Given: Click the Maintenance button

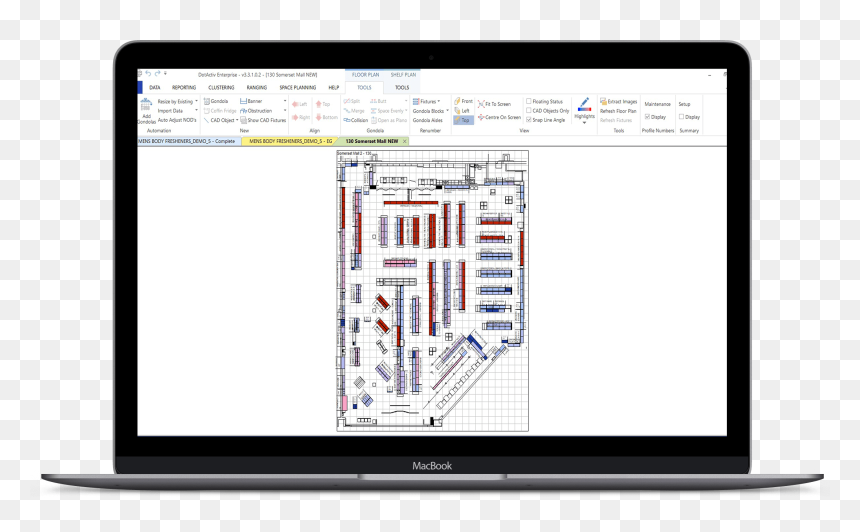Looking at the screenshot, I should pos(658,104).
